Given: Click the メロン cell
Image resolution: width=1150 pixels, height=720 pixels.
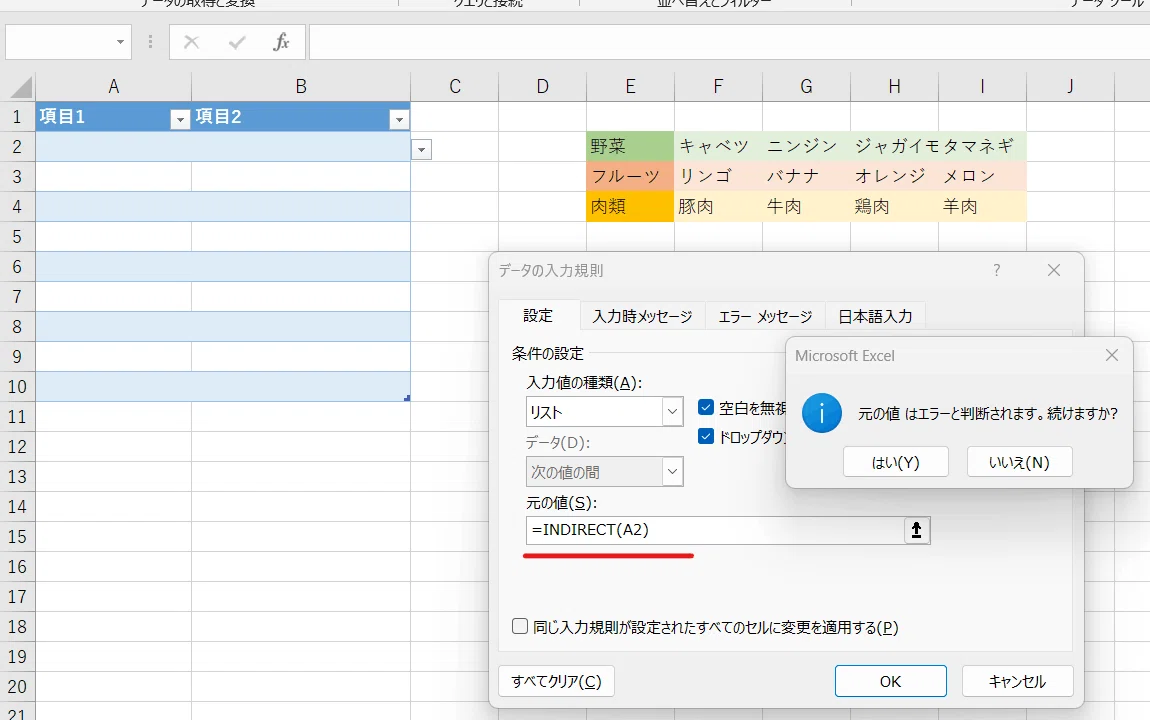Looking at the screenshot, I should pyautogui.click(x=982, y=177).
